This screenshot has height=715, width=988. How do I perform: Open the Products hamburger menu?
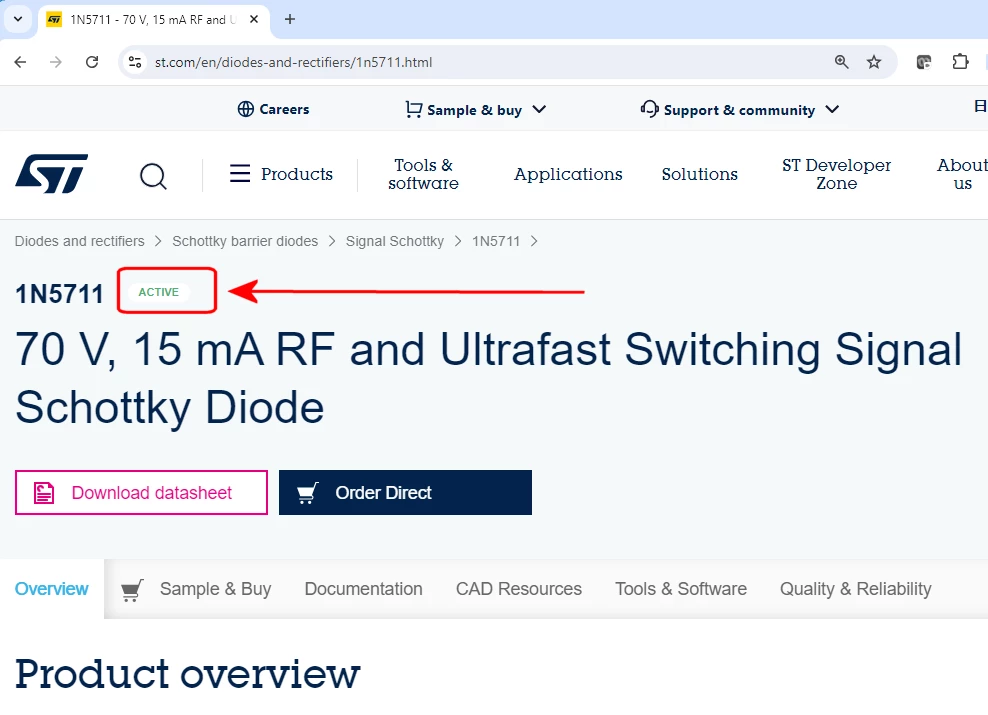(x=281, y=174)
